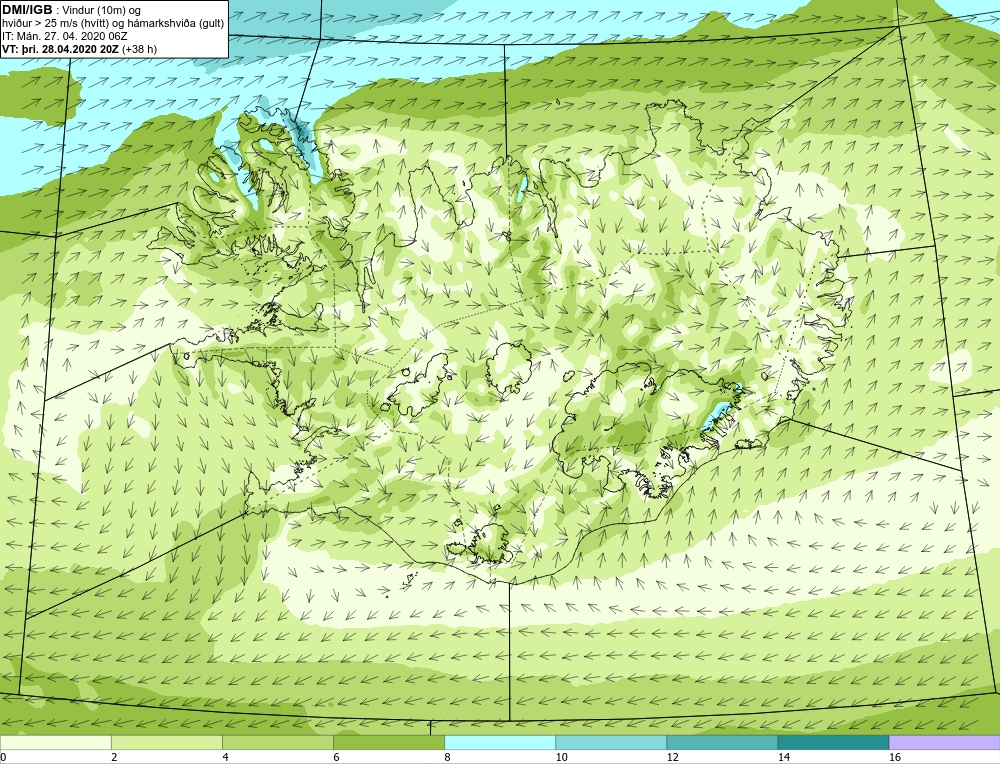The width and height of the screenshot is (1000, 764).
Task: Click the 'IT: Mán. 27. 04. 2020 06Z' line
Action: click(x=64, y=36)
